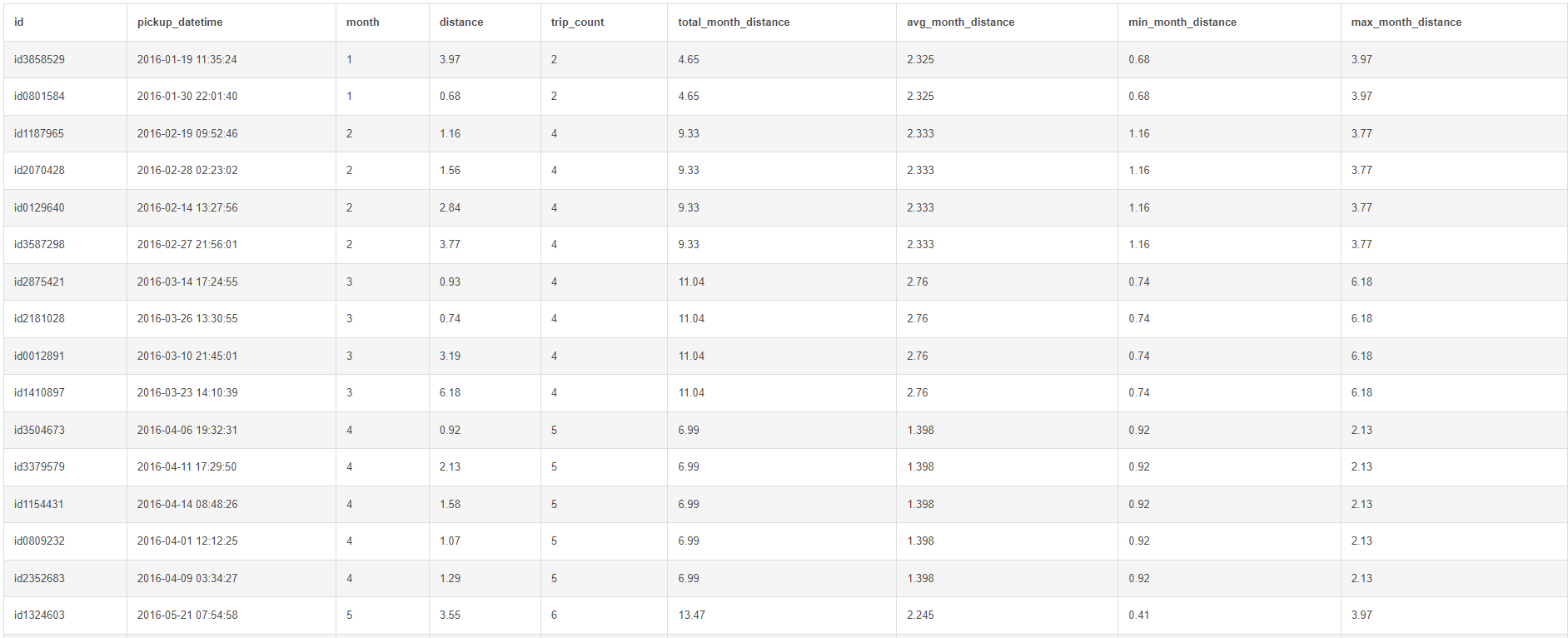Select the cell with id3858529
The height and width of the screenshot is (638, 1568).
coord(39,60)
